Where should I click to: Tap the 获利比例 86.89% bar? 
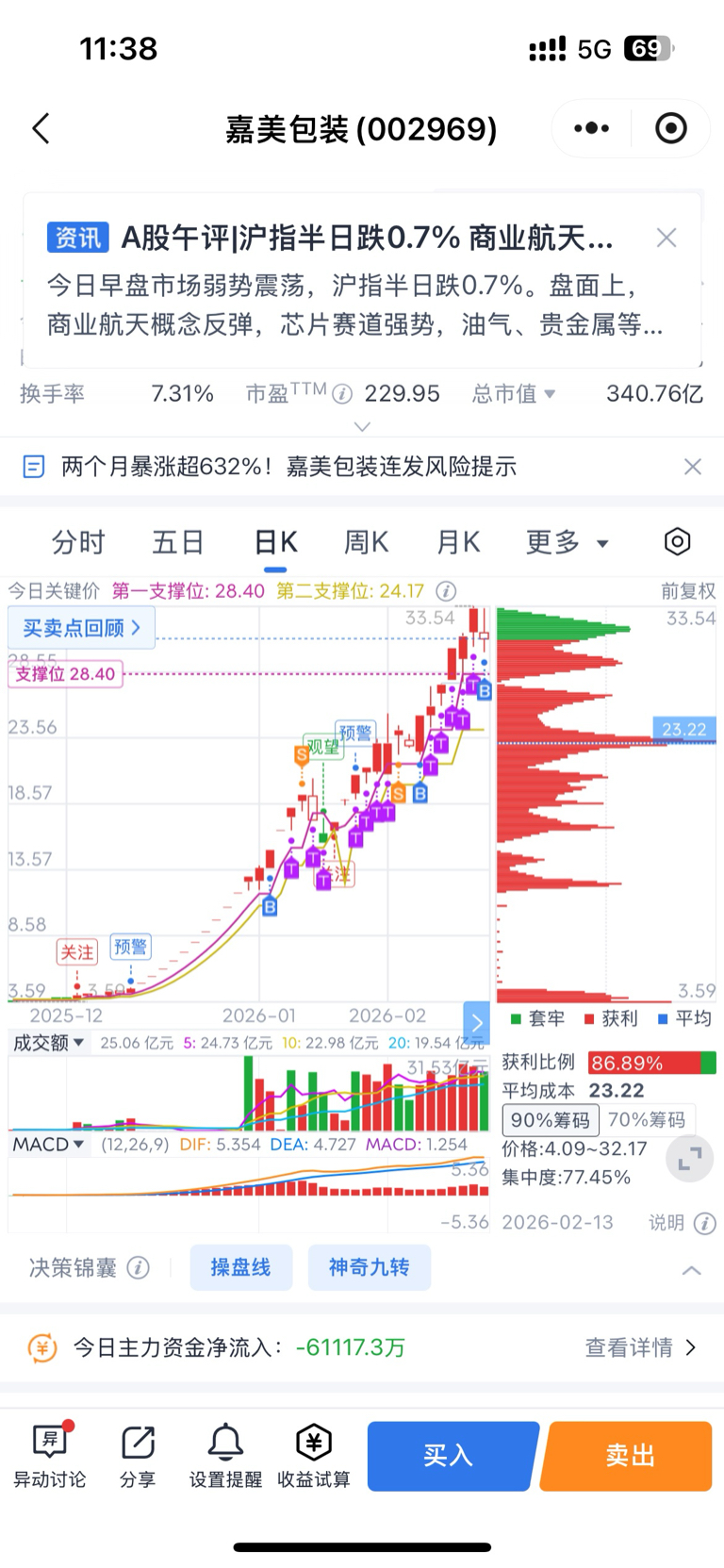pyautogui.click(x=651, y=1063)
